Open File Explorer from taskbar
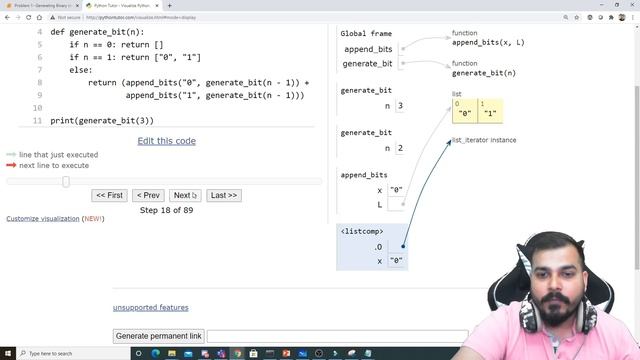640x360 pixels. (x=172, y=353)
